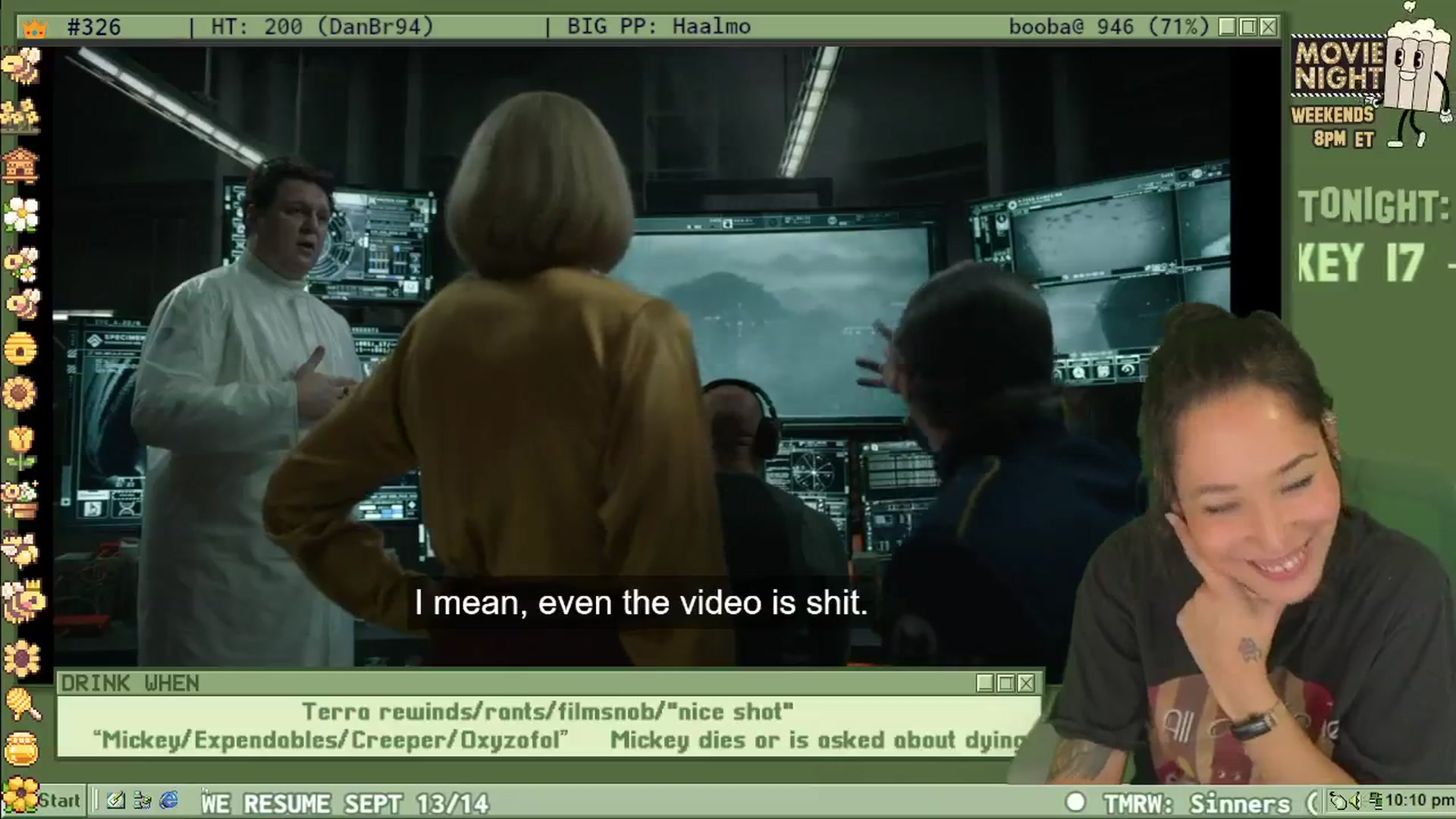
Task: Click the orange crown icon beside #326
Action: (x=34, y=29)
